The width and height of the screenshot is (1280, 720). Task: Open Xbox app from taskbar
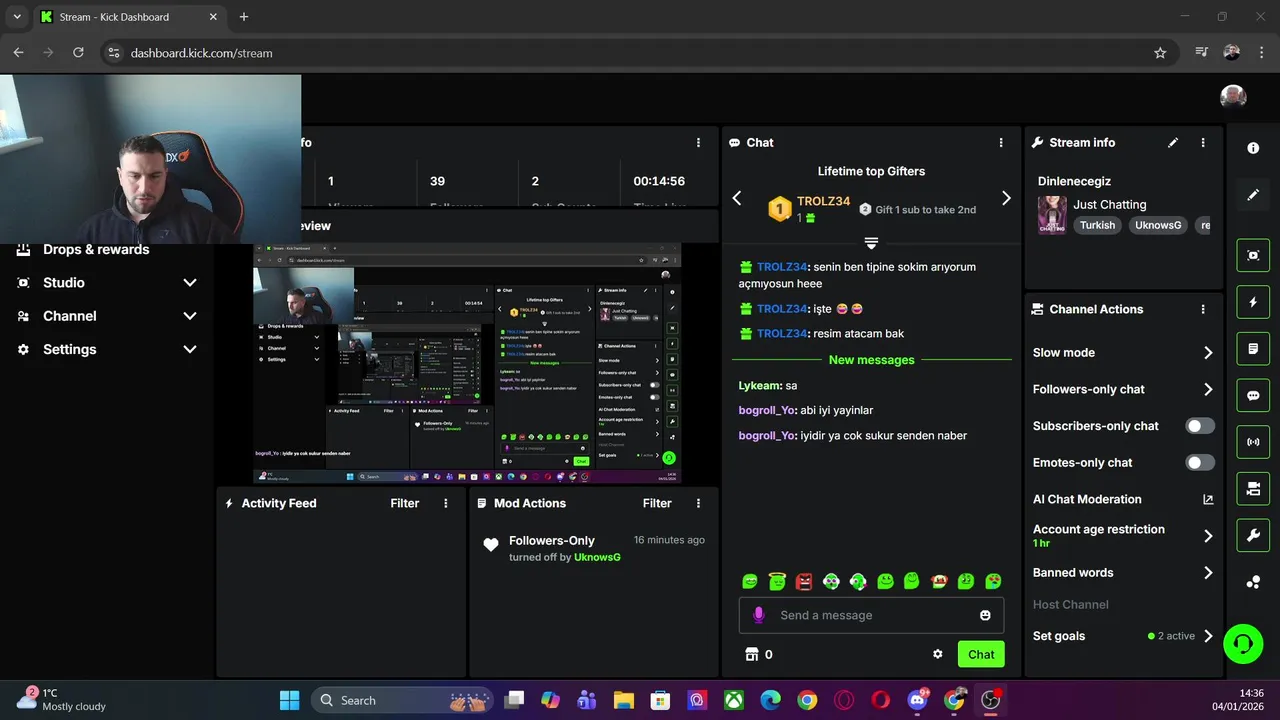734,700
